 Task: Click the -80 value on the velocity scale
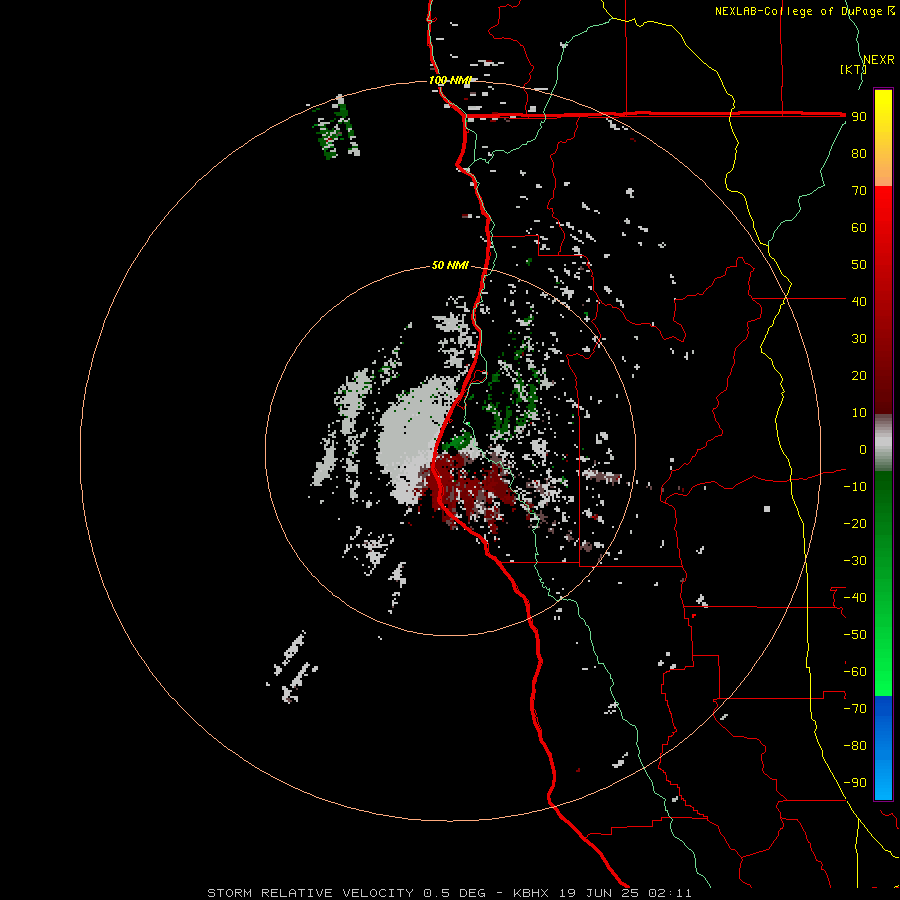tap(855, 746)
